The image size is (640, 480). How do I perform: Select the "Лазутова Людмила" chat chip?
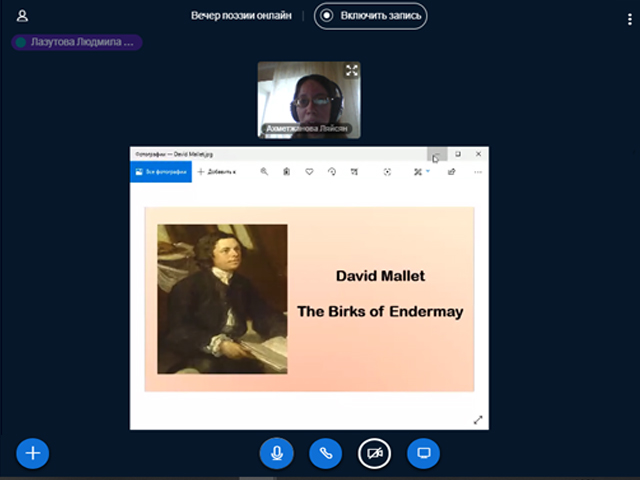point(76,43)
